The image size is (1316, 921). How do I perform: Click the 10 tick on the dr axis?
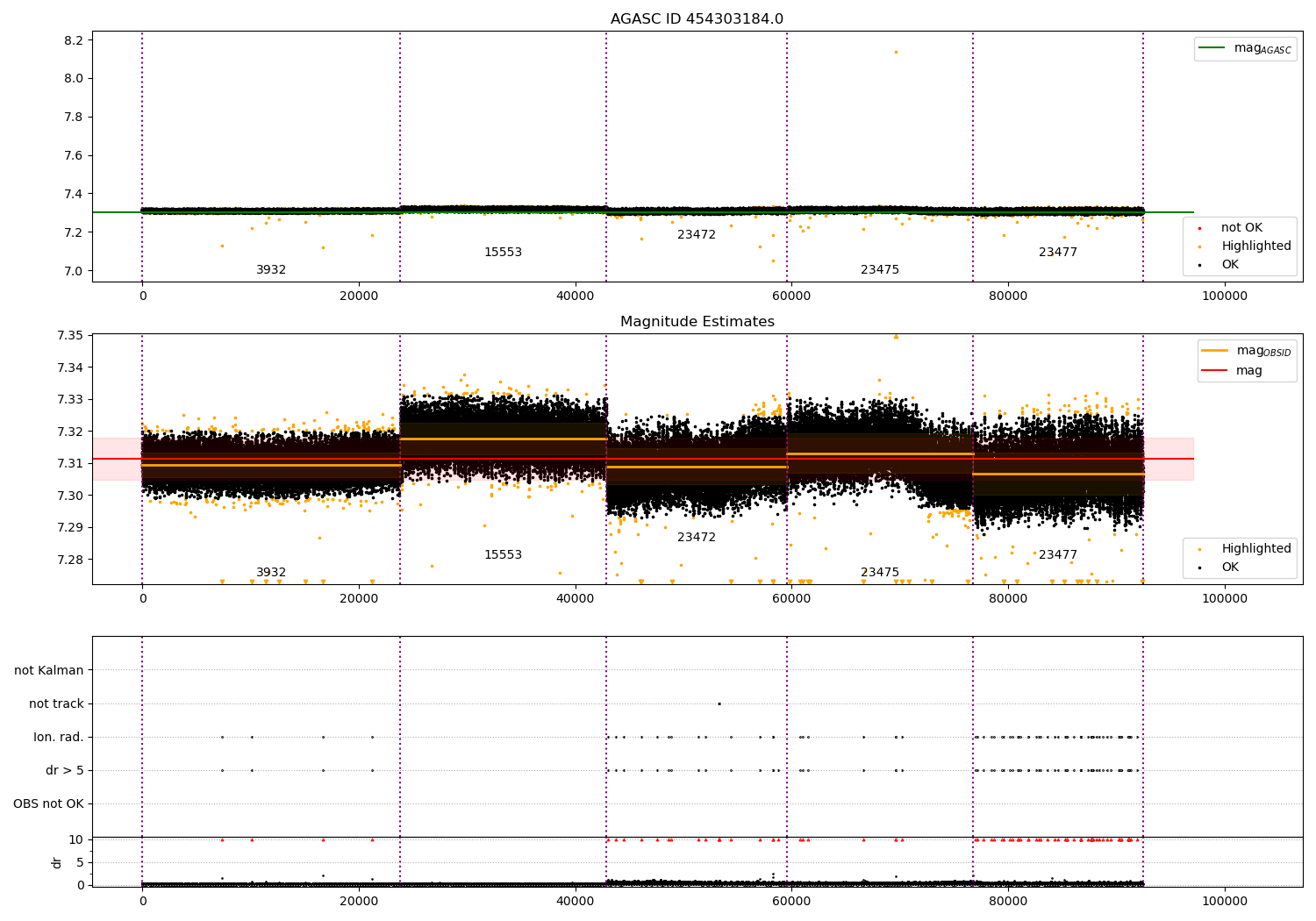76,839
